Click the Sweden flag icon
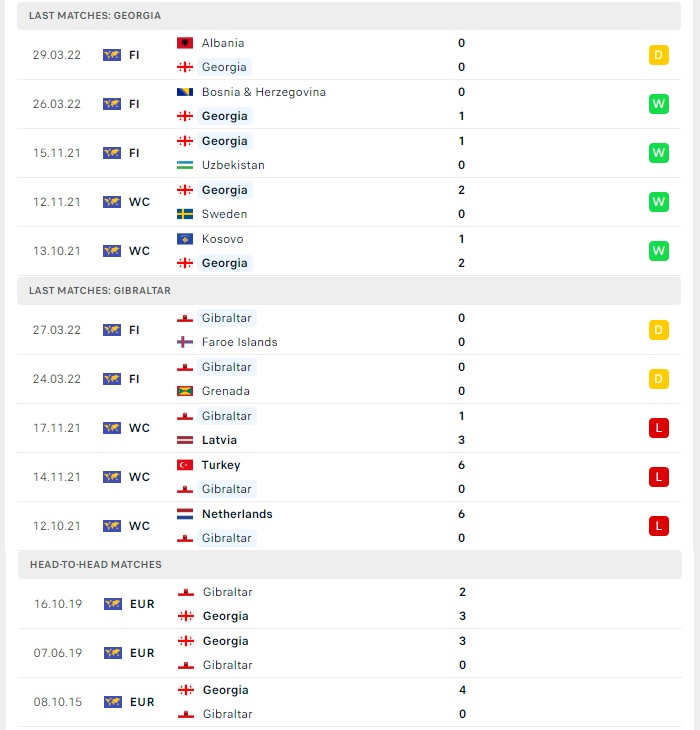Image resolution: width=700 pixels, height=730 pixels. (x=185, y=214)
